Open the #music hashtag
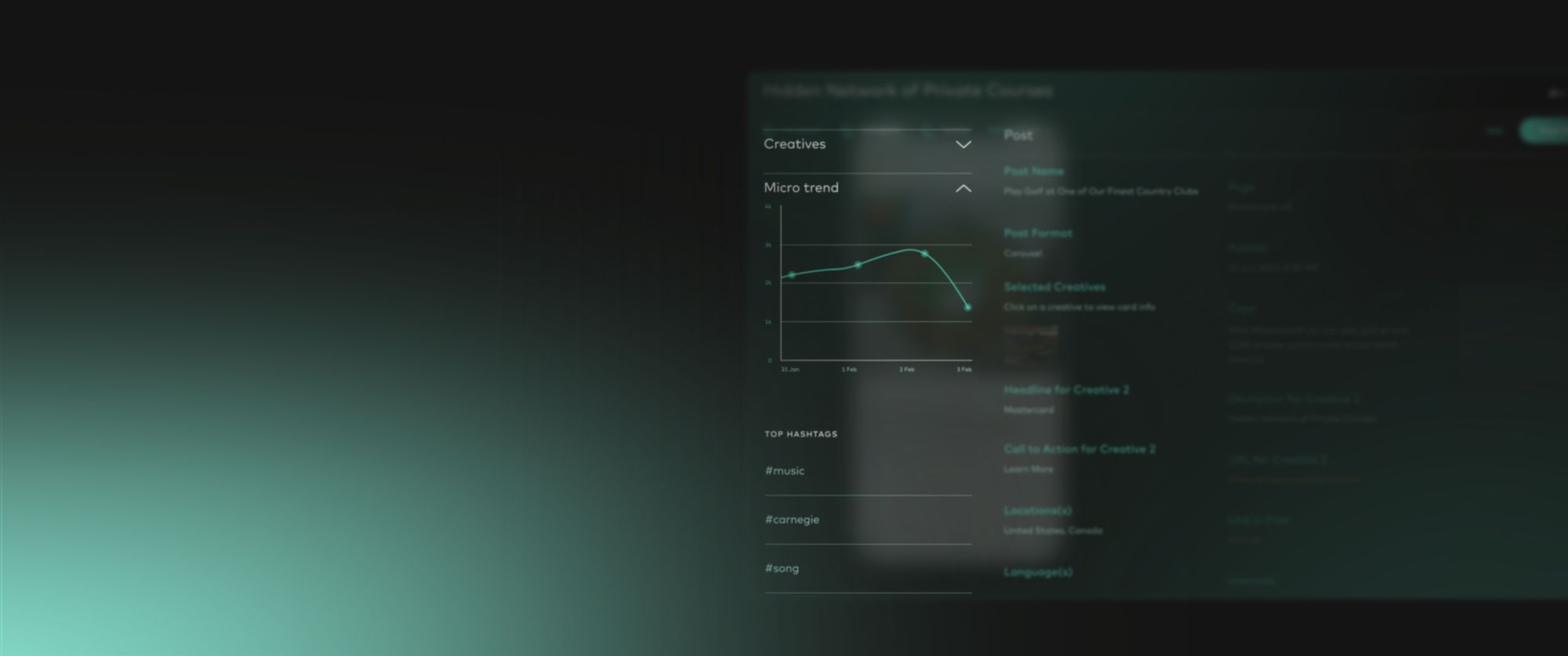The image size is (1568, 656). click(785, 471)
